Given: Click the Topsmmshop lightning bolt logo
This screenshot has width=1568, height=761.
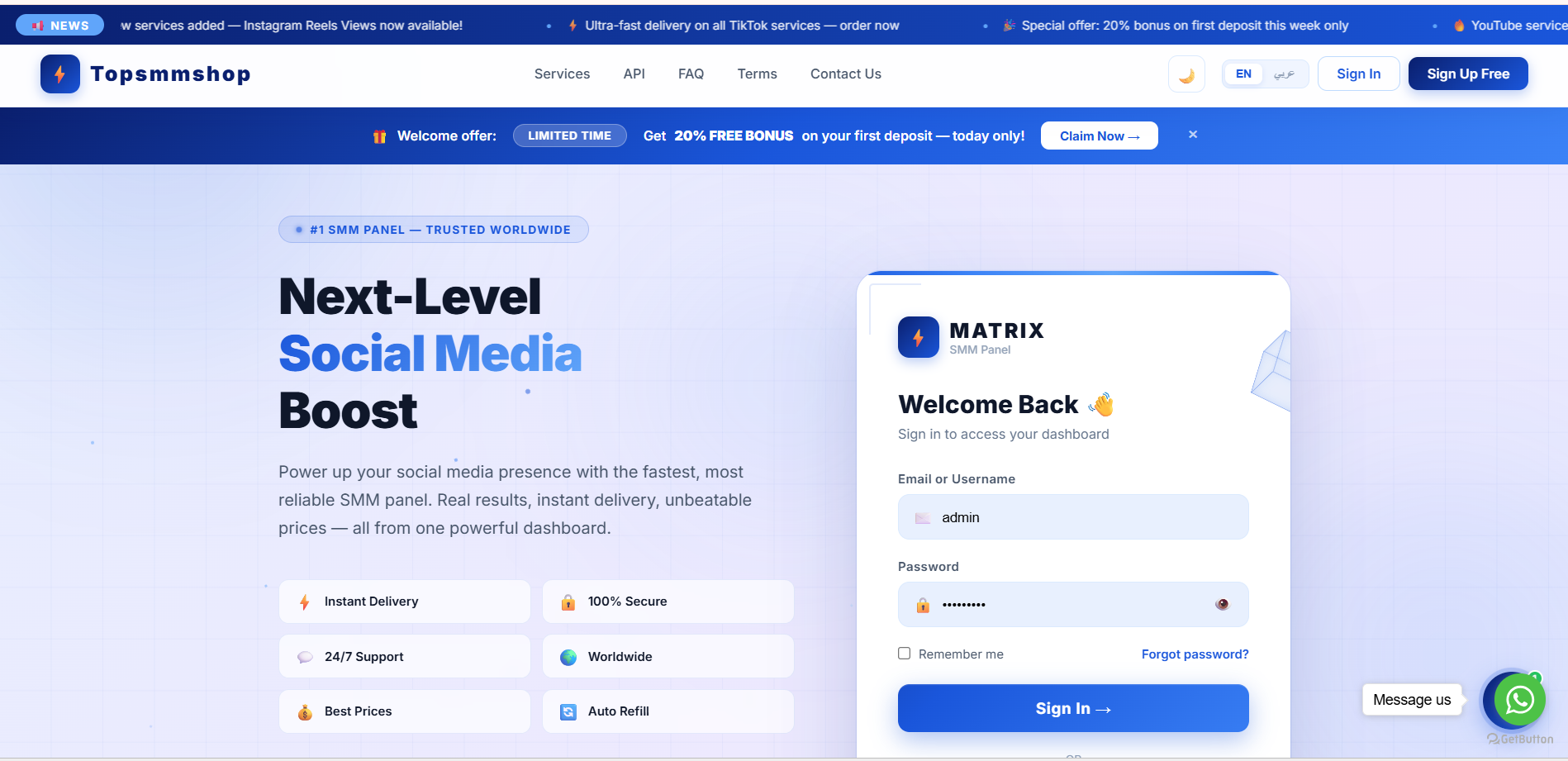Looking at the screenshot, I should (x=60, y=74).
